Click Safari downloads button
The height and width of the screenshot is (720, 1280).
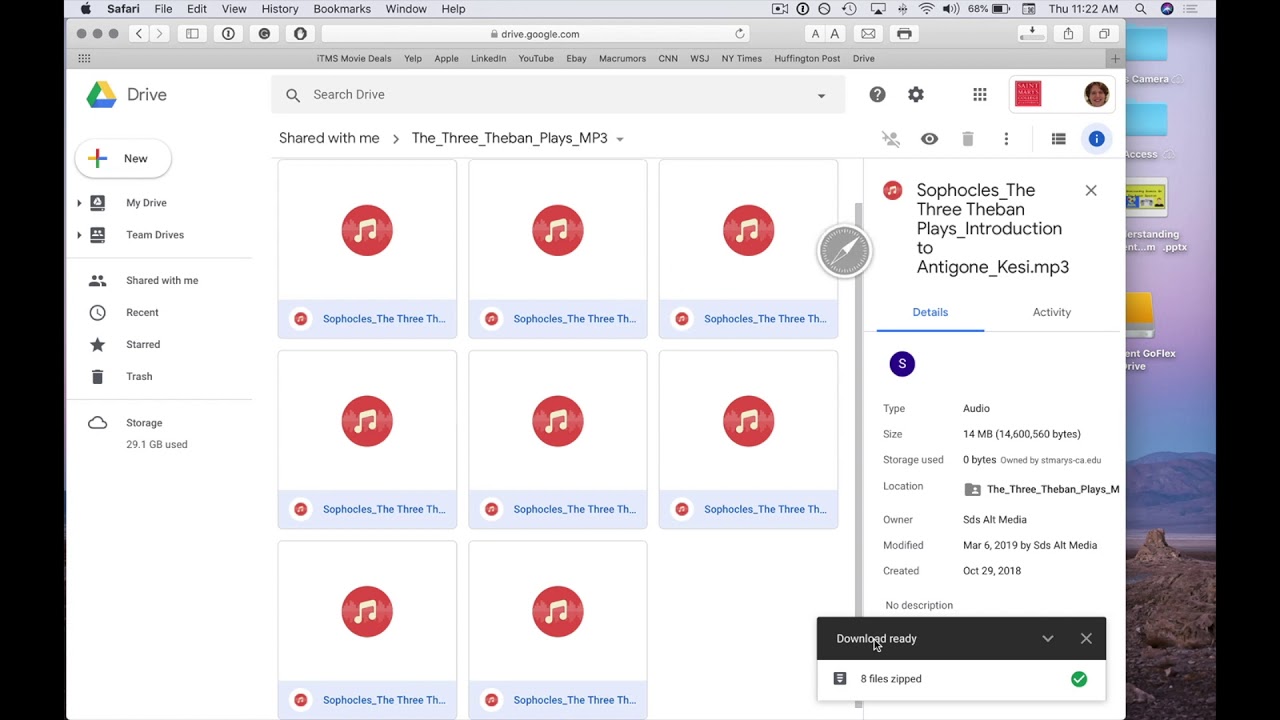point(1030,34)
